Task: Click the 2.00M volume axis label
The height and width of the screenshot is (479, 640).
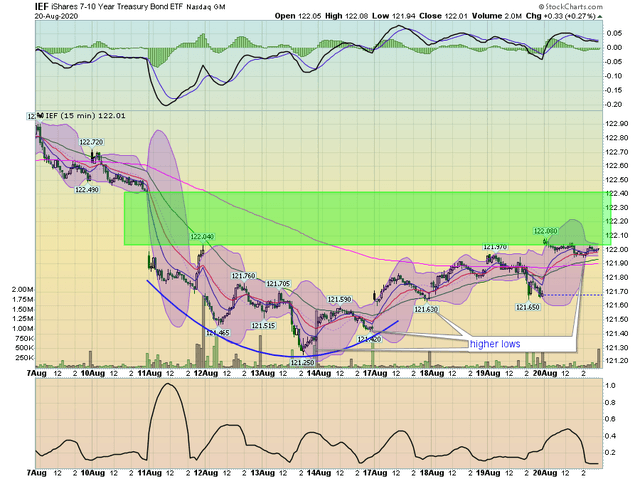Action: pos(22,290)
